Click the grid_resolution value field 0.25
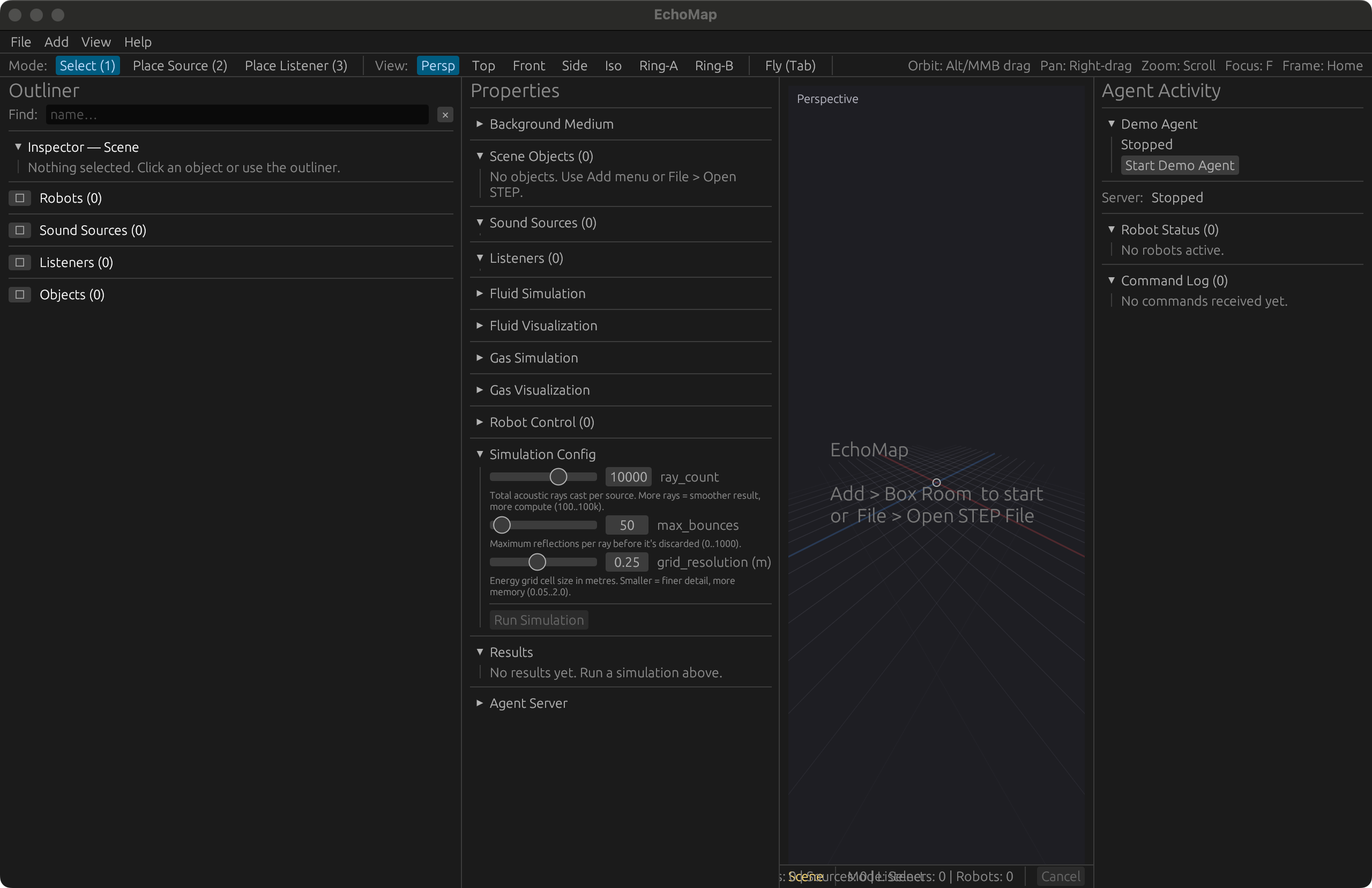Viewport: 1372px width, 888px height. tap(627, 562)
